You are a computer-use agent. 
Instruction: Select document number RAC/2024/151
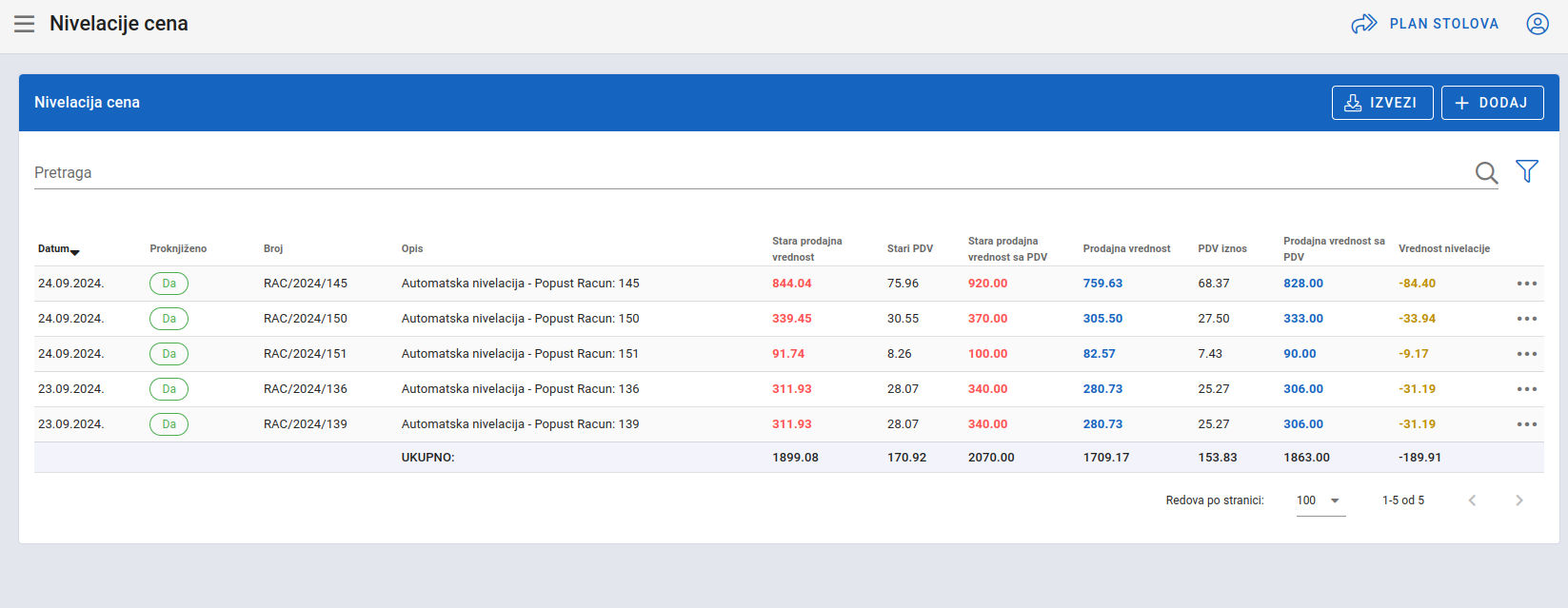(306, 354)
